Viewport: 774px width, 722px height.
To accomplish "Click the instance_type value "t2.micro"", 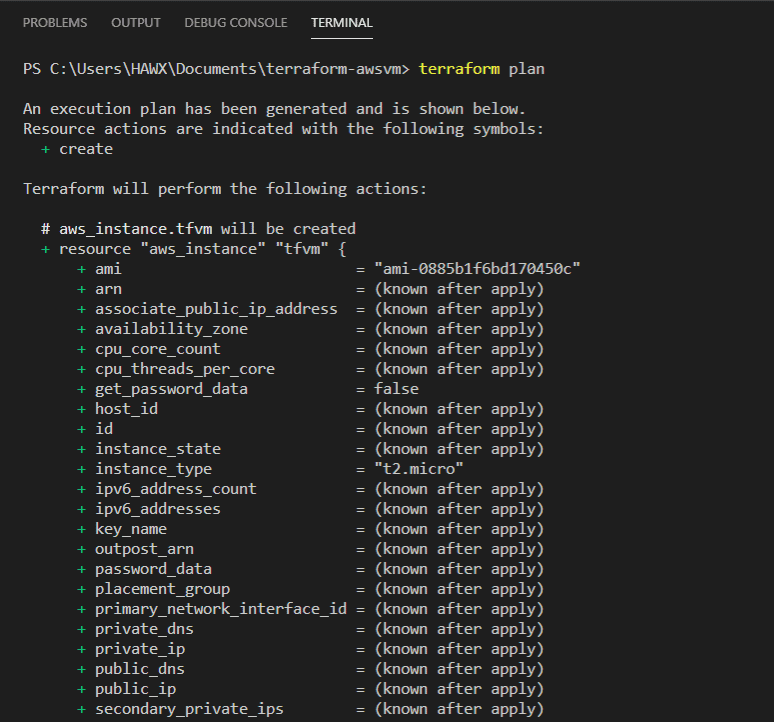I will (419, 469).
